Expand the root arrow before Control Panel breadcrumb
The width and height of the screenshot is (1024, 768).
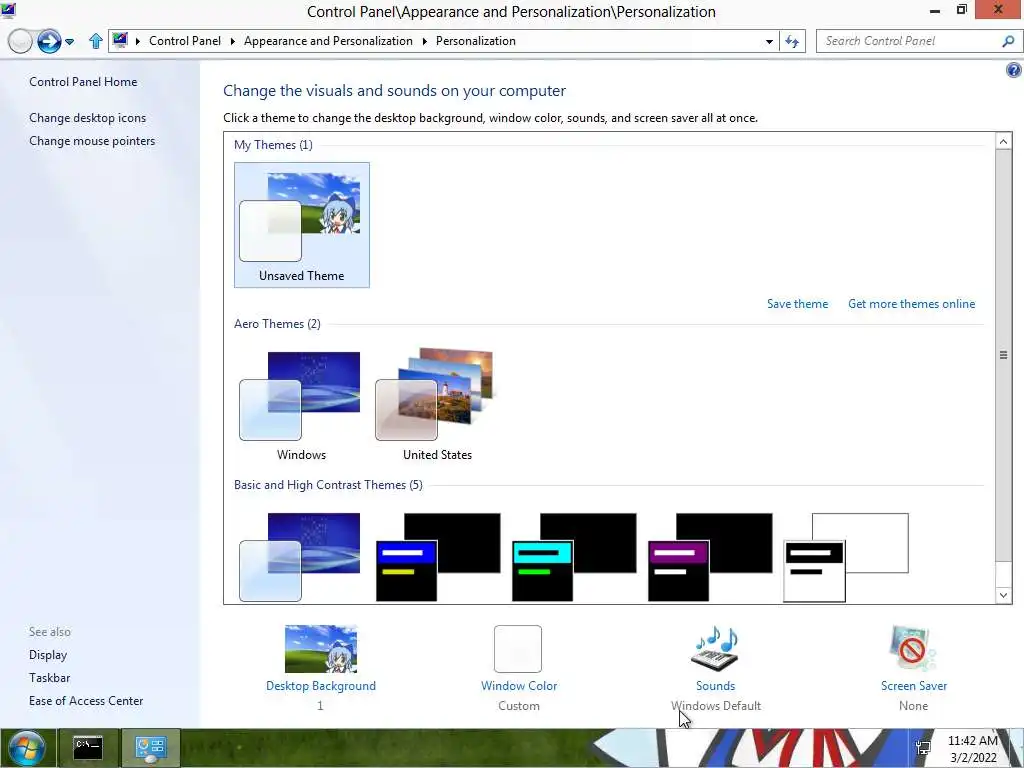point(138,41)
